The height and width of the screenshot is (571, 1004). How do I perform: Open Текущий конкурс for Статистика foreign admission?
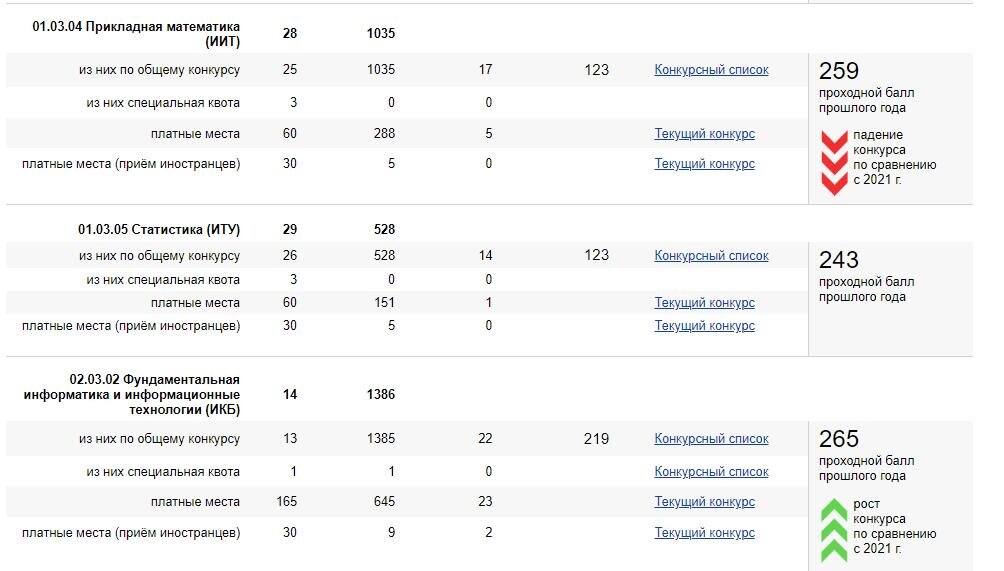pyautogui.click(x=704, y=326)
